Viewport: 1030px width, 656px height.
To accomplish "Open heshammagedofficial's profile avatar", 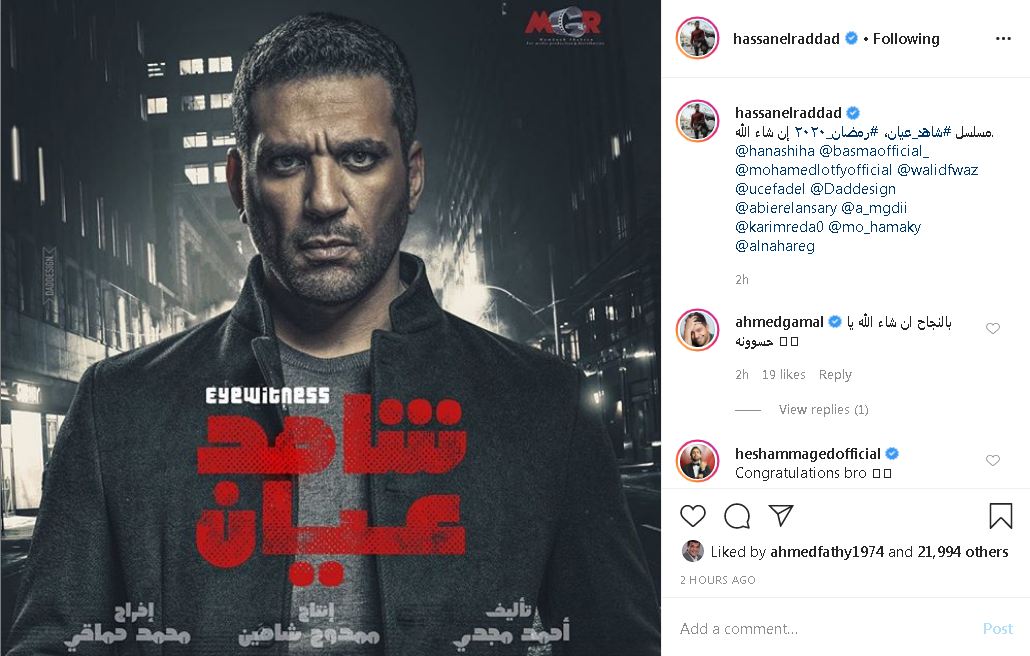I will 698,462.
